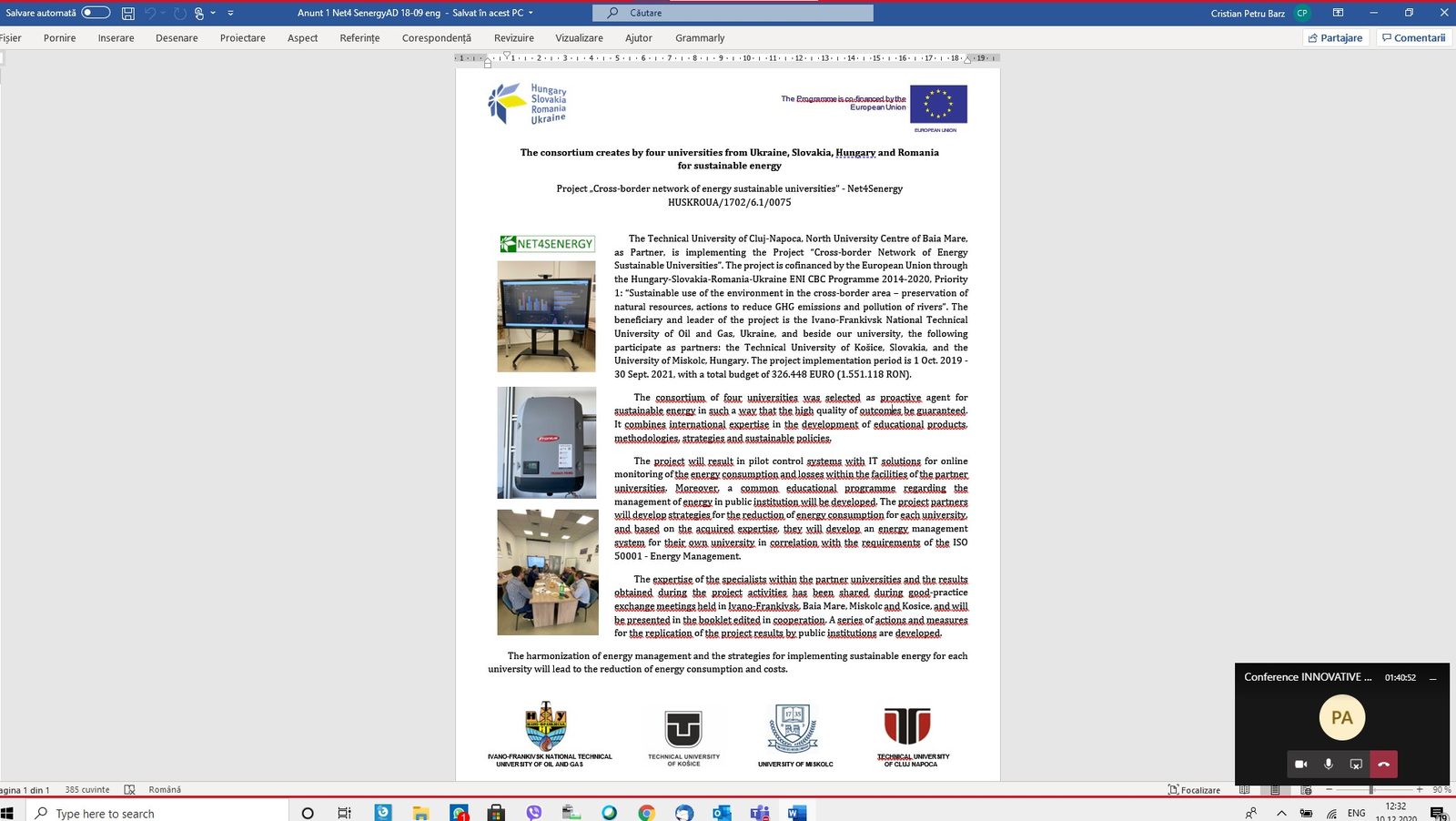1456x821 pixels.
Task: Open Task View on the taskbar
Action: pos(344,813)
